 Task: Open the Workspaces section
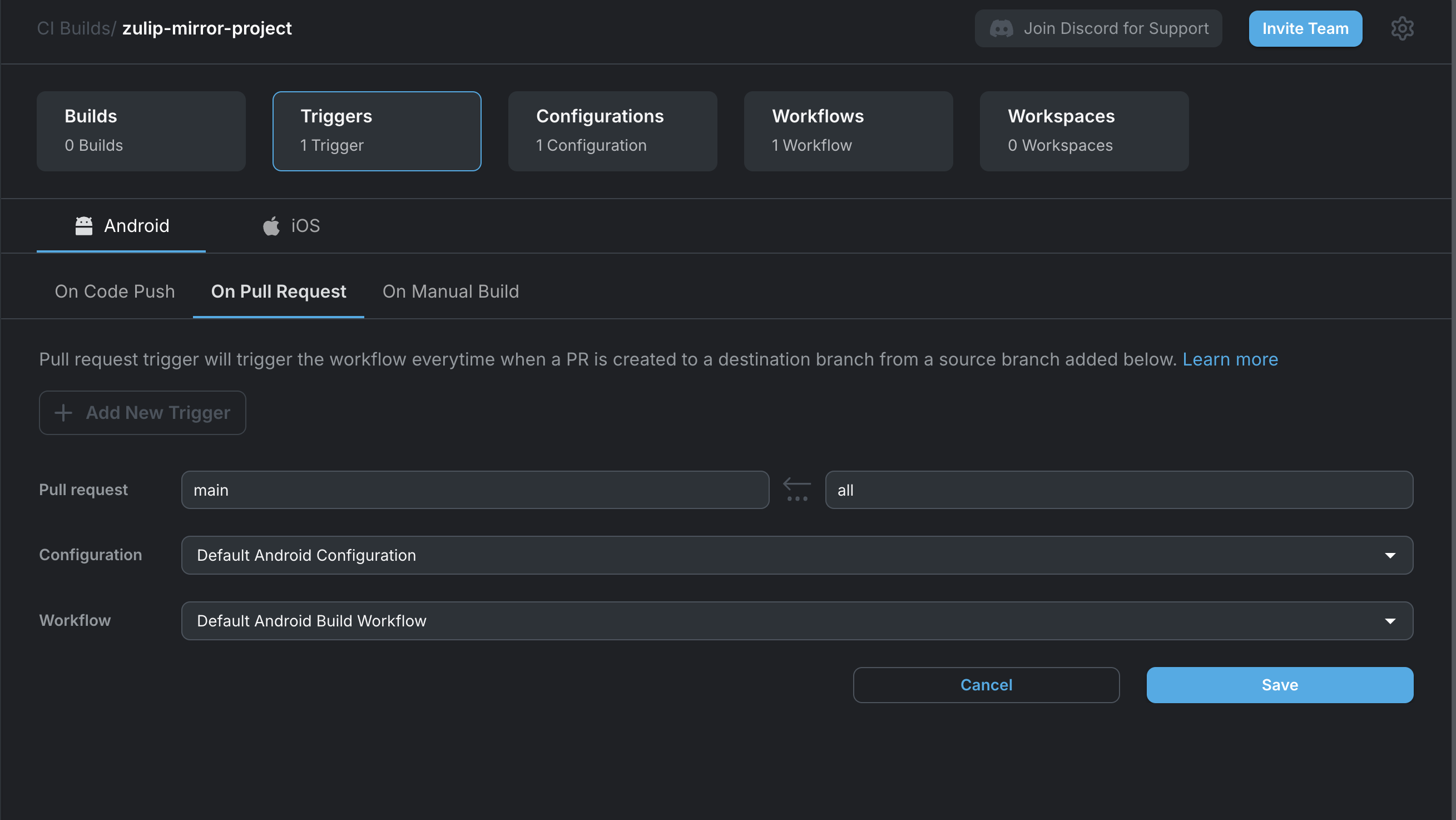click(1083, 131)
